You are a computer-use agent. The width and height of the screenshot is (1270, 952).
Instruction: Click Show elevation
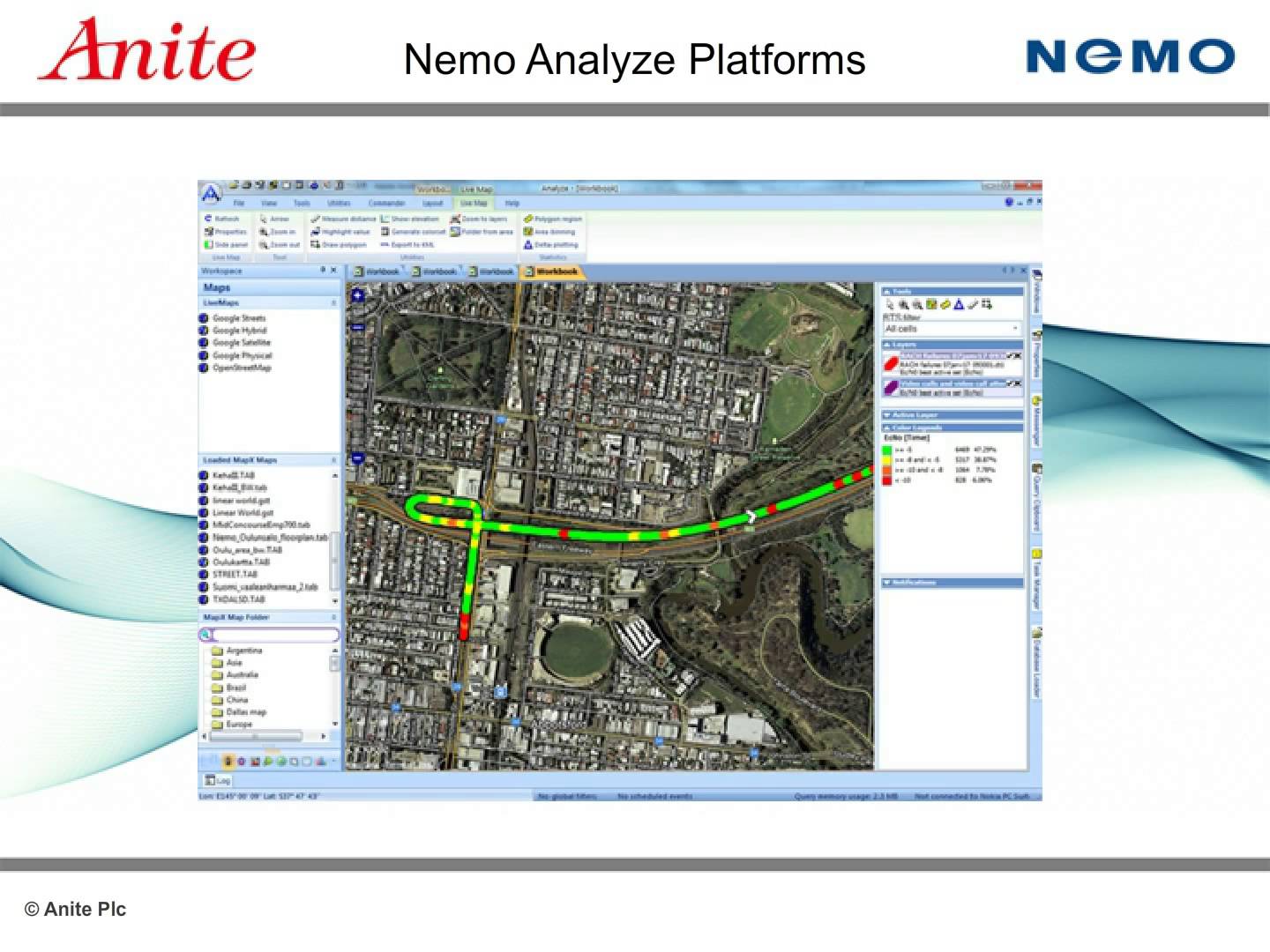409,219
